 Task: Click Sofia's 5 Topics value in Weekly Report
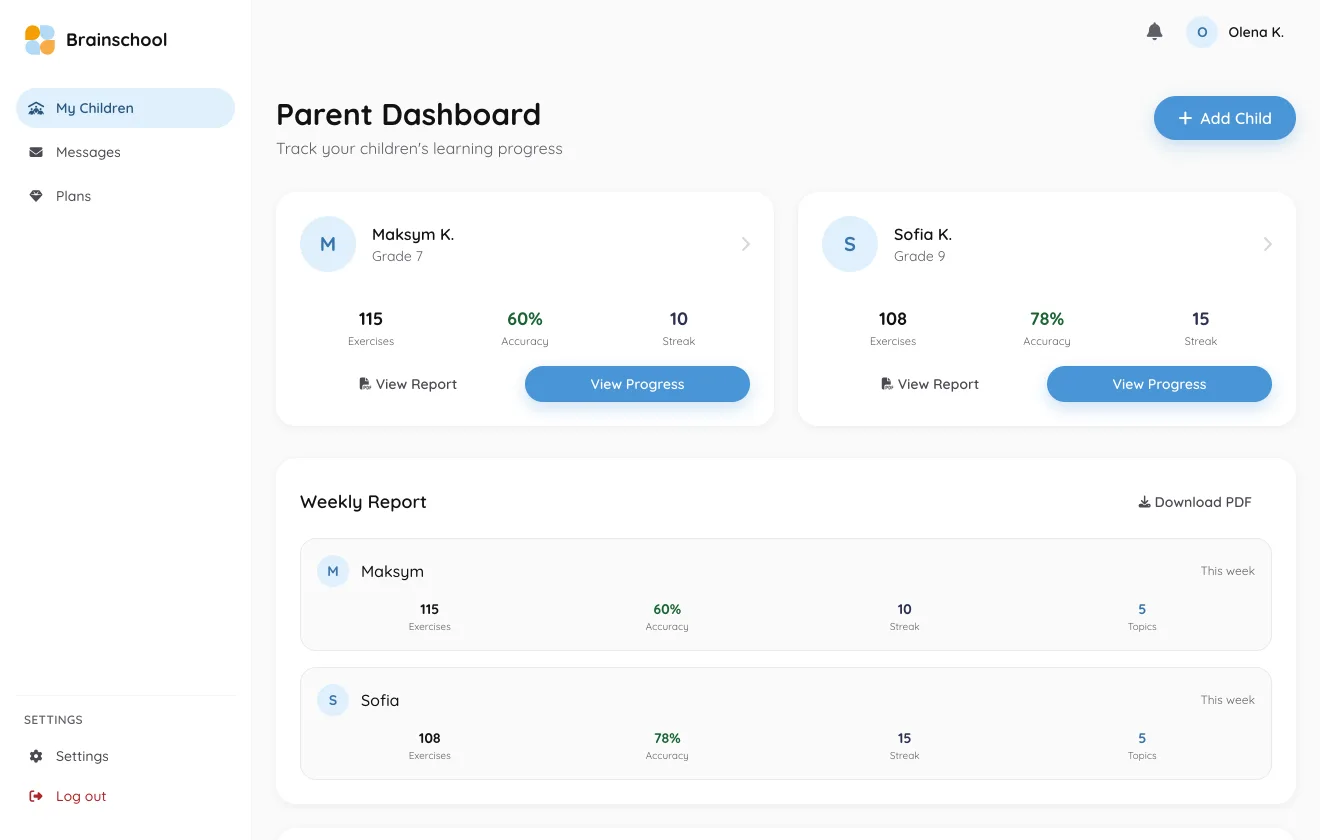(1142, 738)
